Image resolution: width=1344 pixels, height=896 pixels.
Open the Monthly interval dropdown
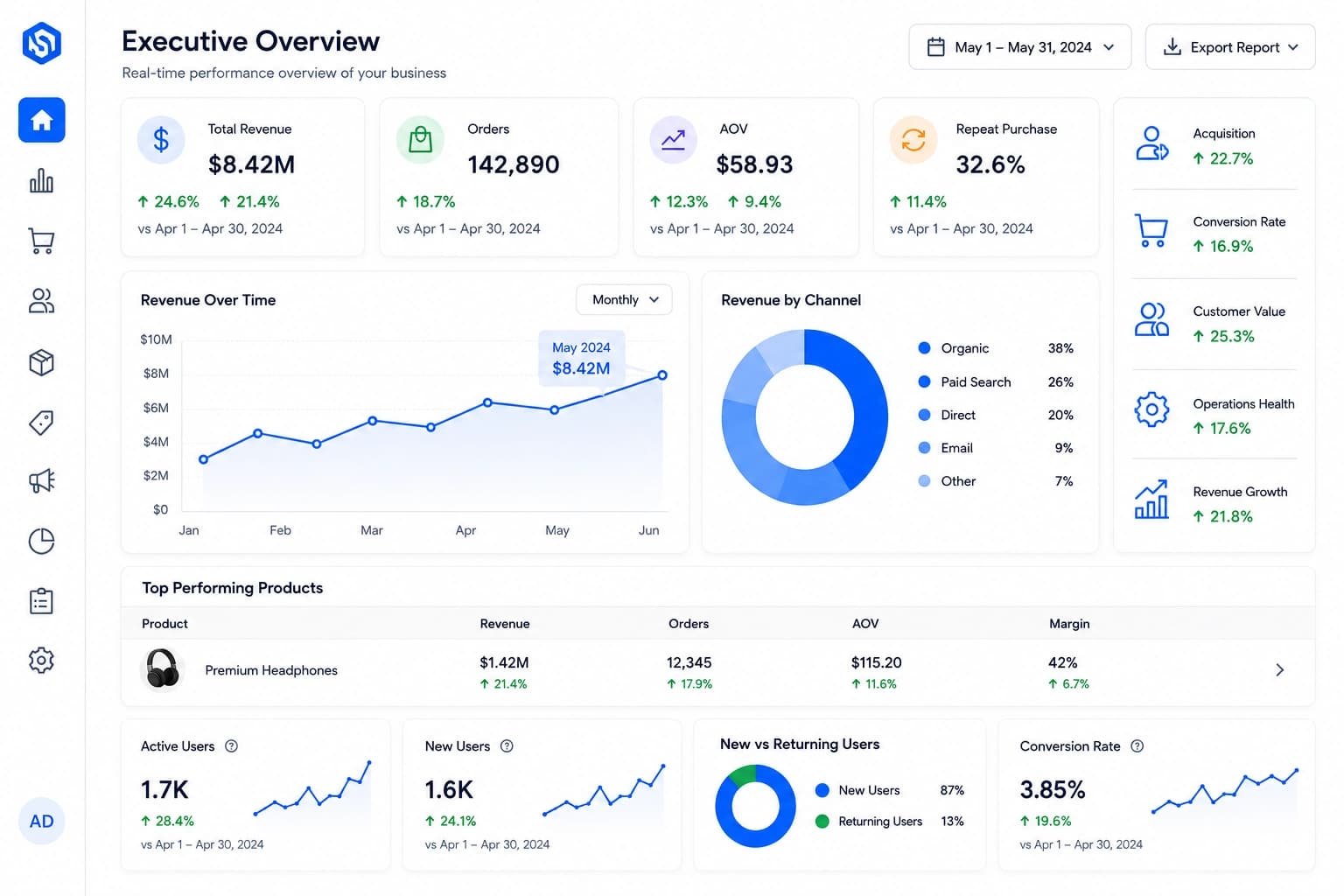[624, 299]
